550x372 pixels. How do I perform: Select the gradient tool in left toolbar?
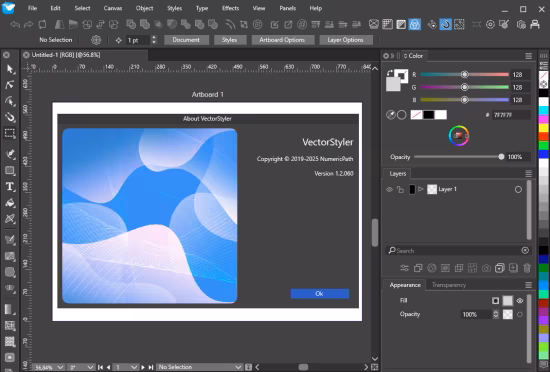(9, 309)
